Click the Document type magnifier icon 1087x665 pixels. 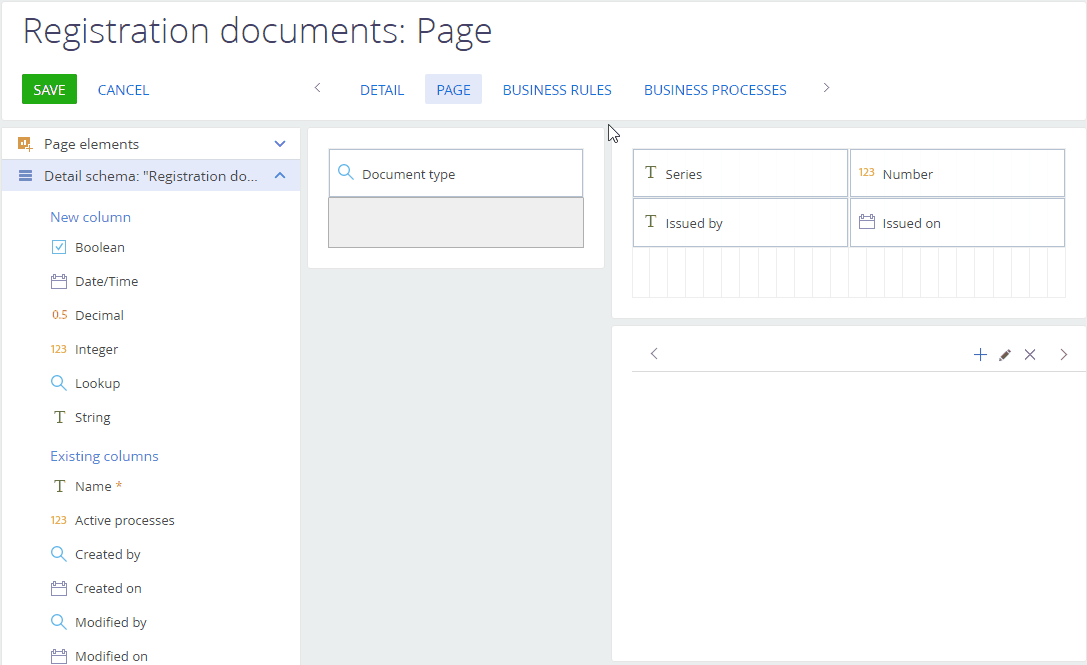tap(345, 172)
